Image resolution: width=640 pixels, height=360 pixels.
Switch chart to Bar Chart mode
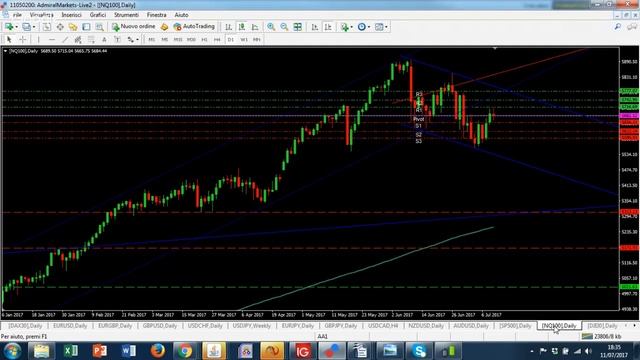click(229, 27)
